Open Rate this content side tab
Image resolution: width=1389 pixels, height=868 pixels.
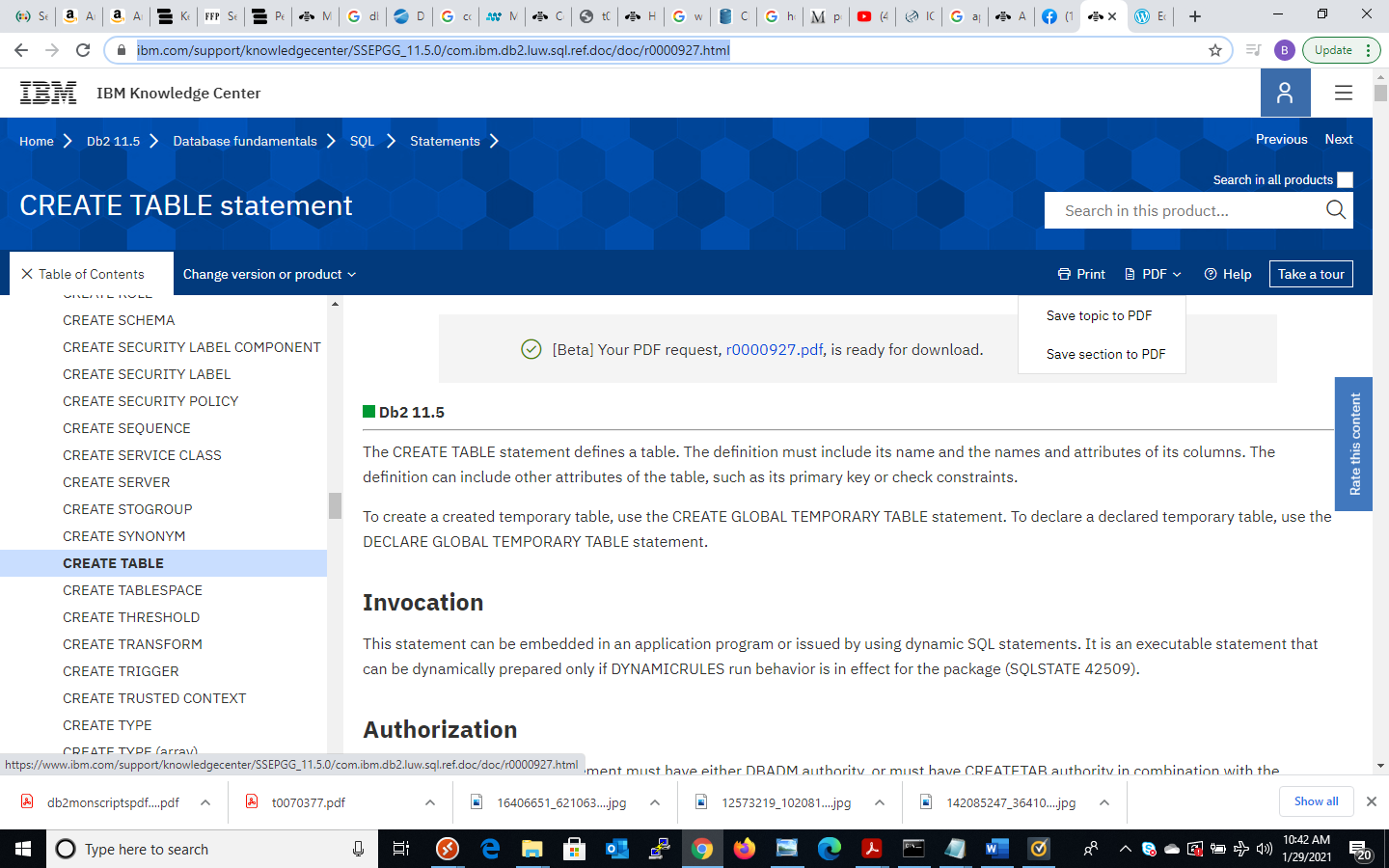(x=1353, y=444)
